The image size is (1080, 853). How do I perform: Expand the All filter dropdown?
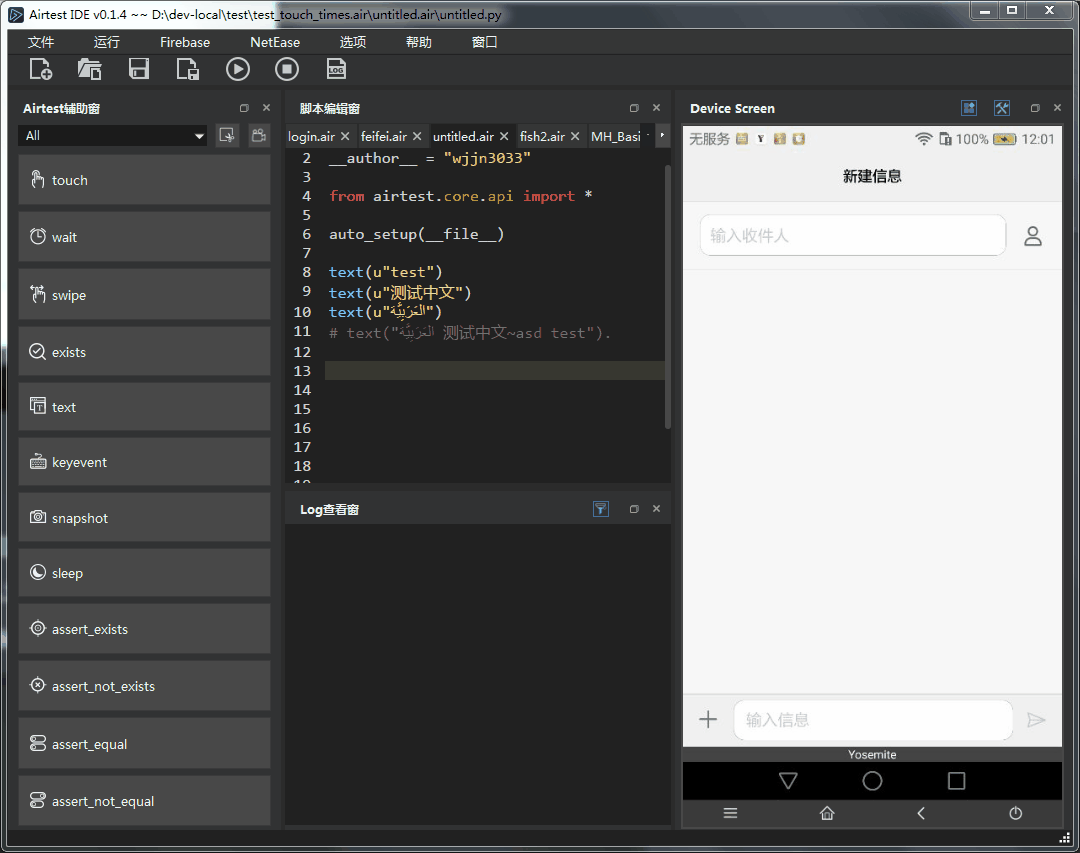(x=113, y=136)
